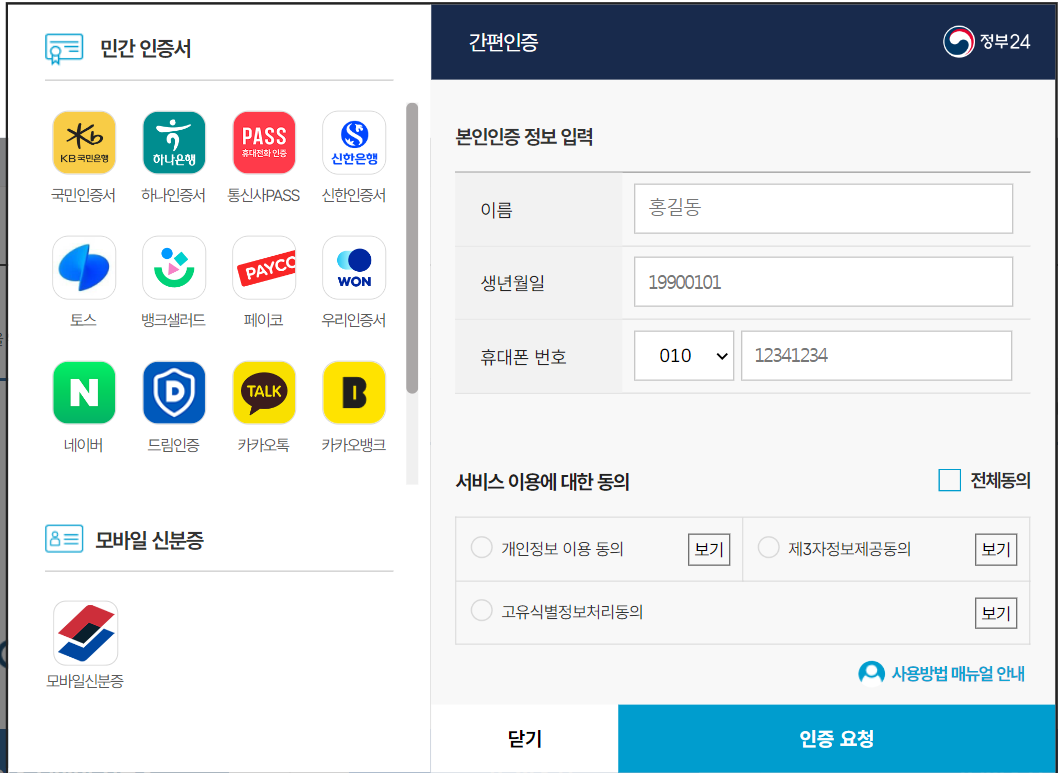Open the 사용방법 매뉴얼 안내 link
1058x773 pixels.
pyautogui.click(x=958, y=673)
